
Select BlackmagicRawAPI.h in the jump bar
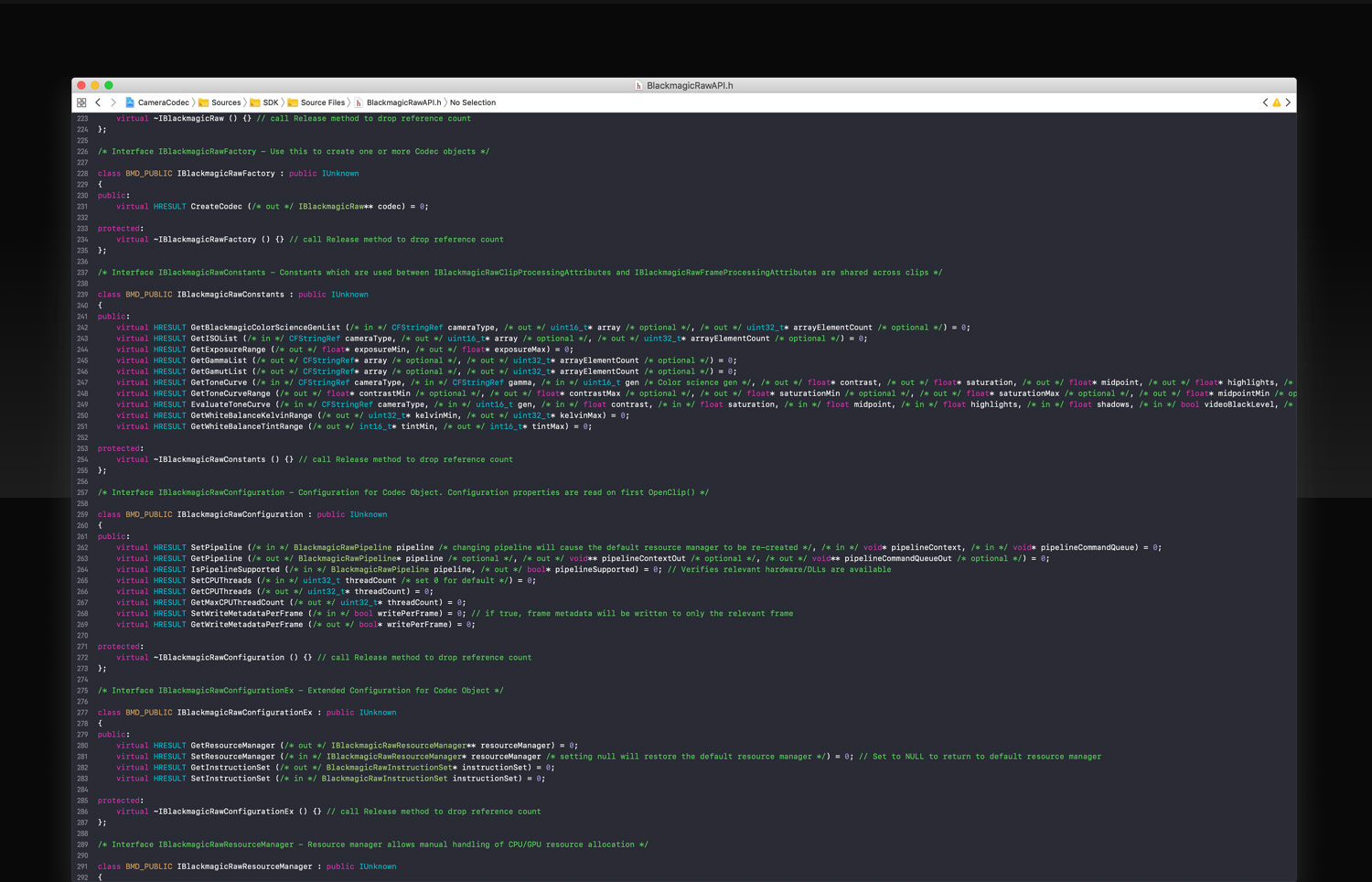click(403, 102)
